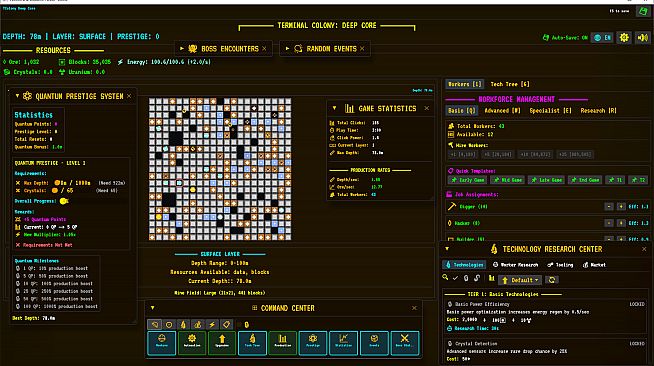Apply the Early Game quick template
The width and height of the screenshot is (654, 366).
[x=467, y=180]
